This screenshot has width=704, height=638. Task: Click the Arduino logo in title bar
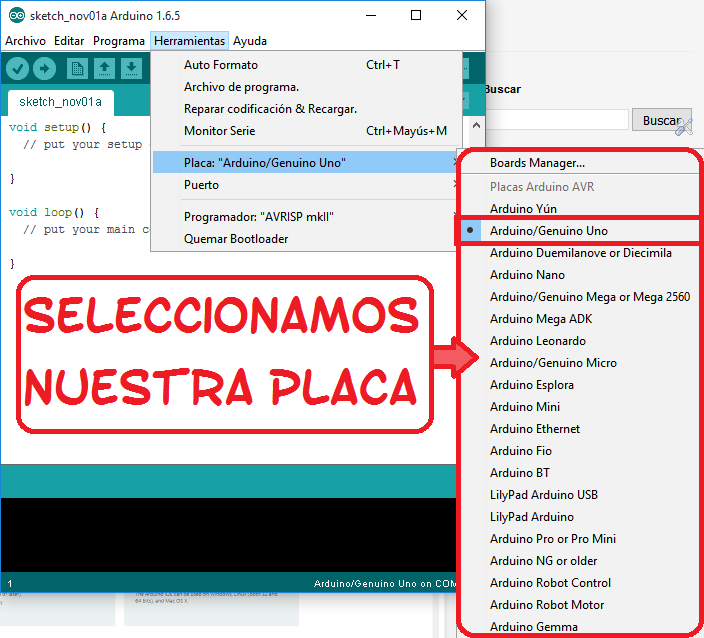tap(17, 16)
